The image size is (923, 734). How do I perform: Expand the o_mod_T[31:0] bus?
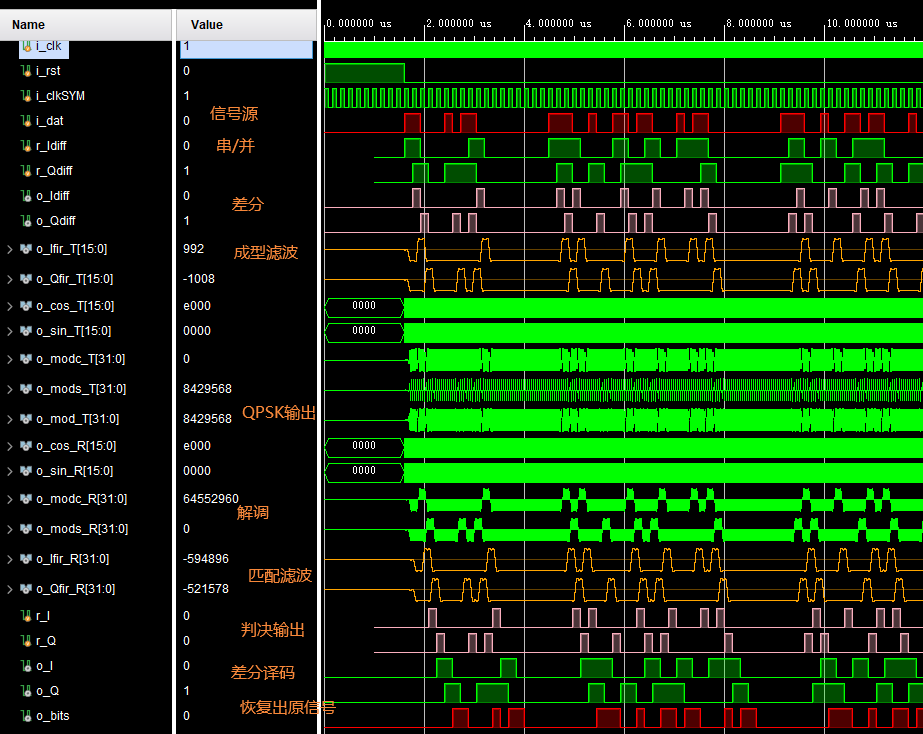tap(9, 419)
